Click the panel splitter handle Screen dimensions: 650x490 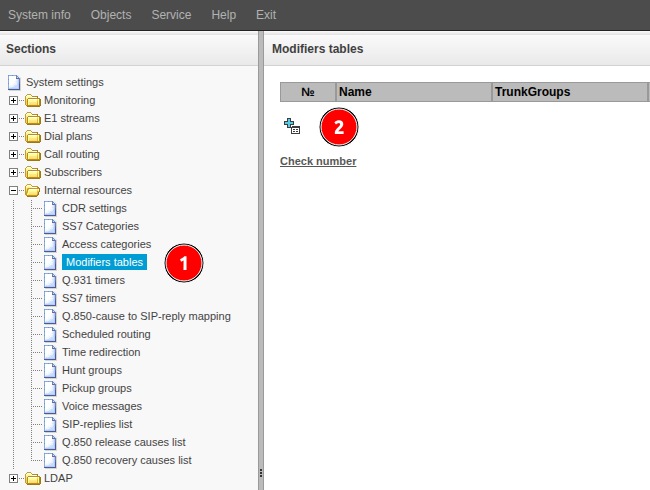pos(261,472)
